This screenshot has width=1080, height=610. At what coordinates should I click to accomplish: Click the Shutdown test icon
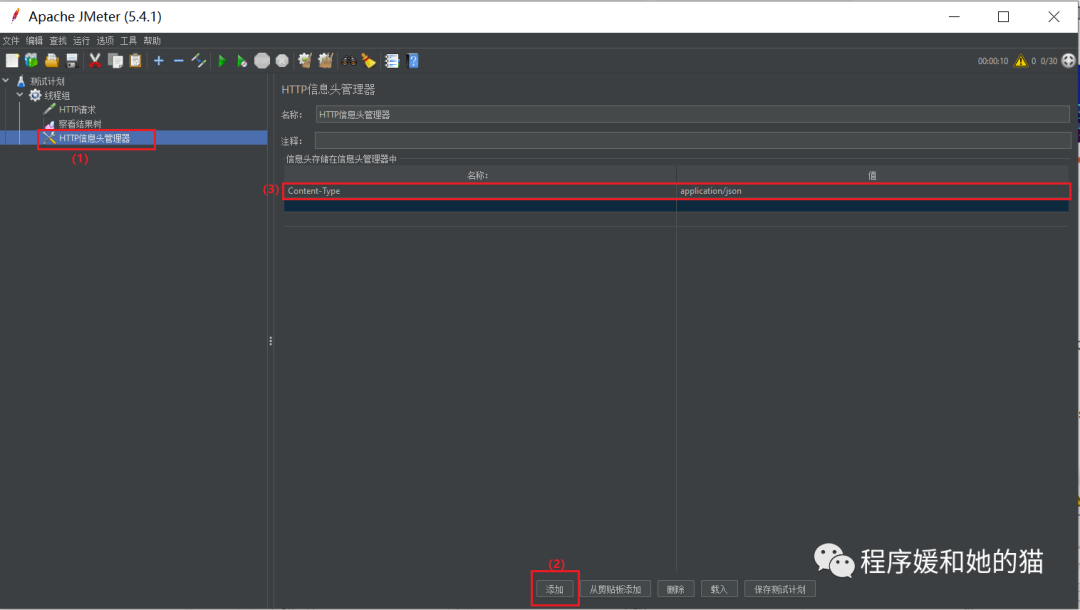pyautogui.click(x=282, y=61)
